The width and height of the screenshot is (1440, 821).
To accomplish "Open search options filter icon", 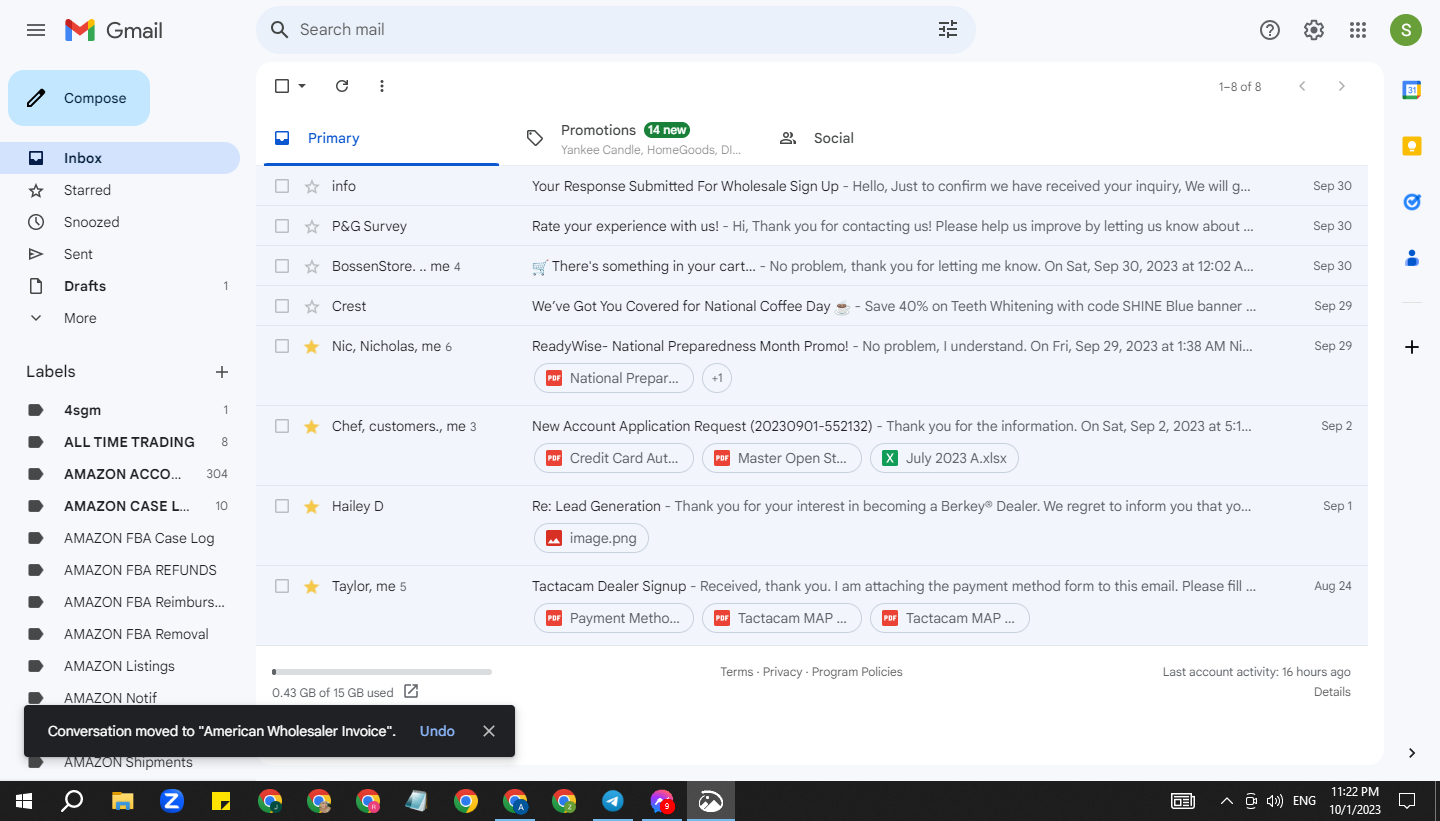I will point(948,30).
